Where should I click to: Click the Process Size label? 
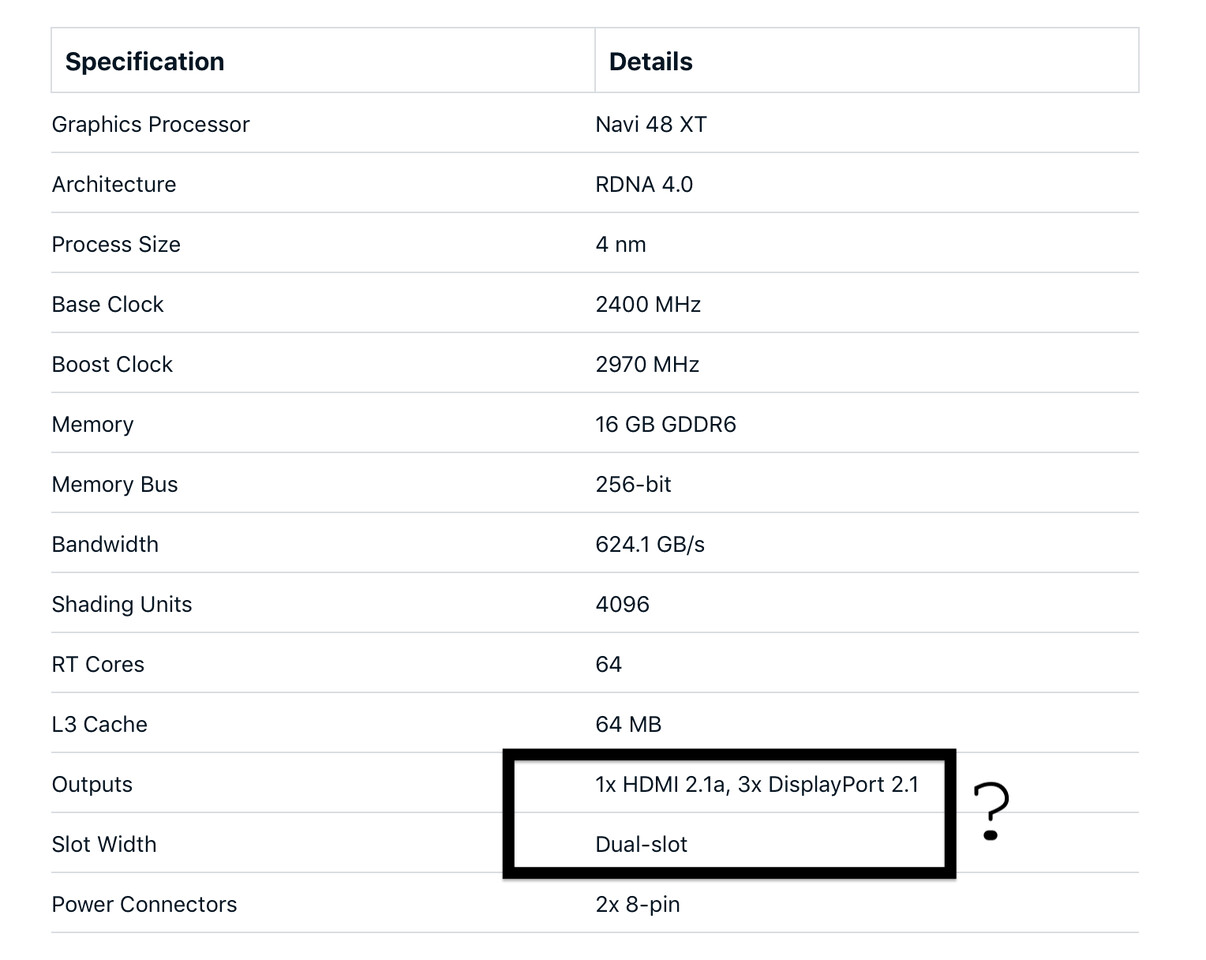tap(116, 245)
